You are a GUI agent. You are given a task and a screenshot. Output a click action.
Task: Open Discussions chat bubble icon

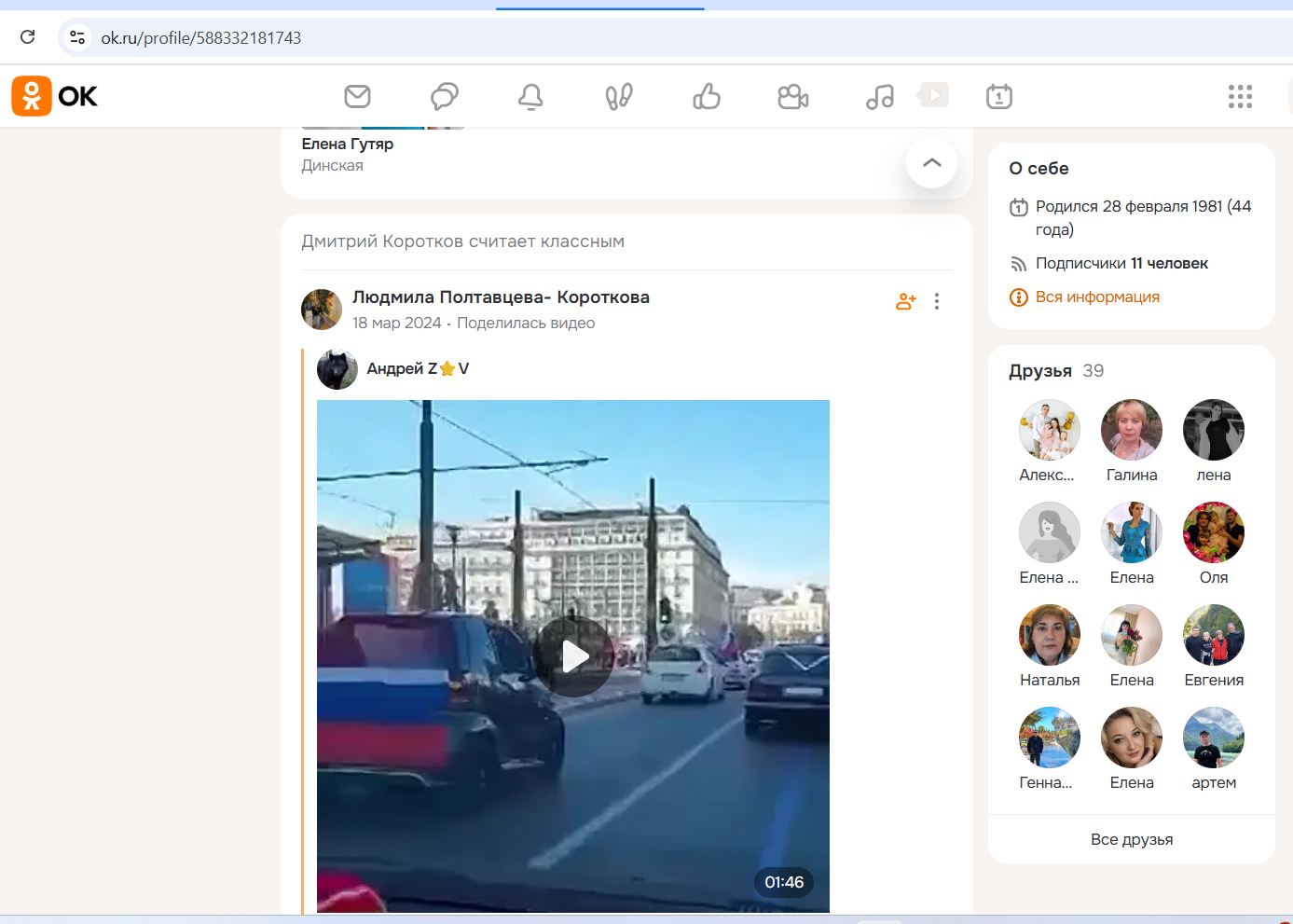click(x=444, y=96)
